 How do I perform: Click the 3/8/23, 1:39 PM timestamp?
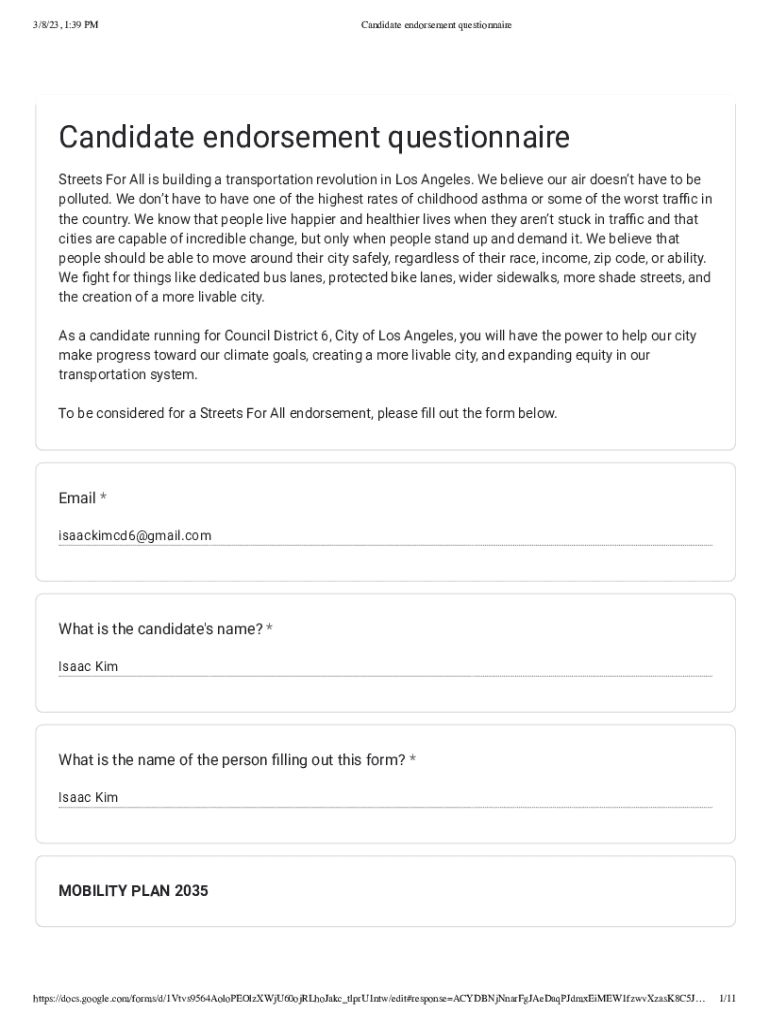click(65, 25)
